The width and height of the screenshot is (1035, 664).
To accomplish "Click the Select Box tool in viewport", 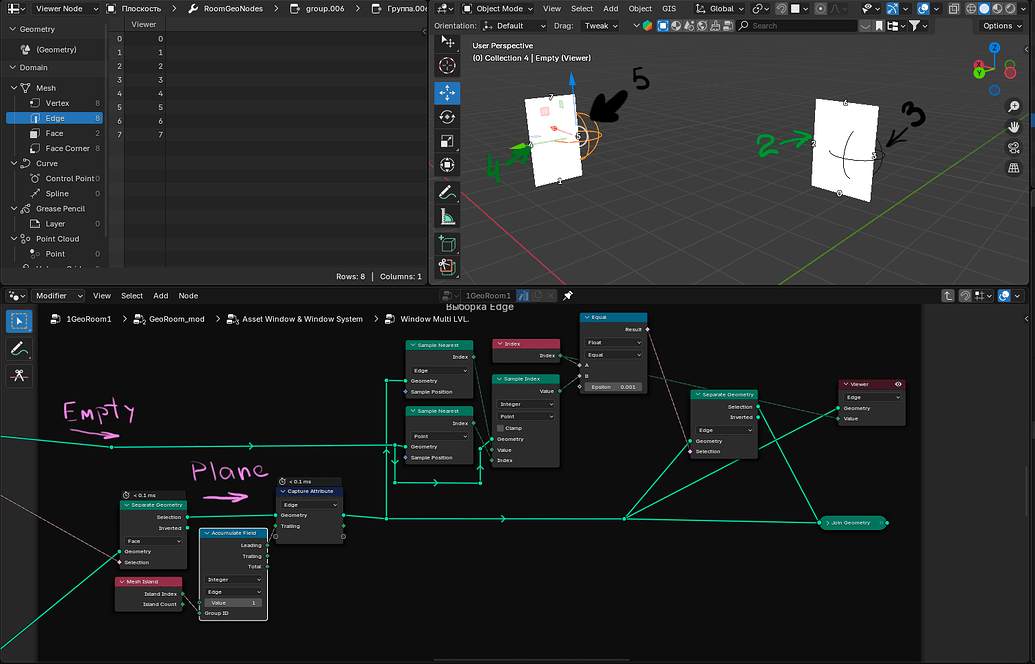I will tap(448, 42).
